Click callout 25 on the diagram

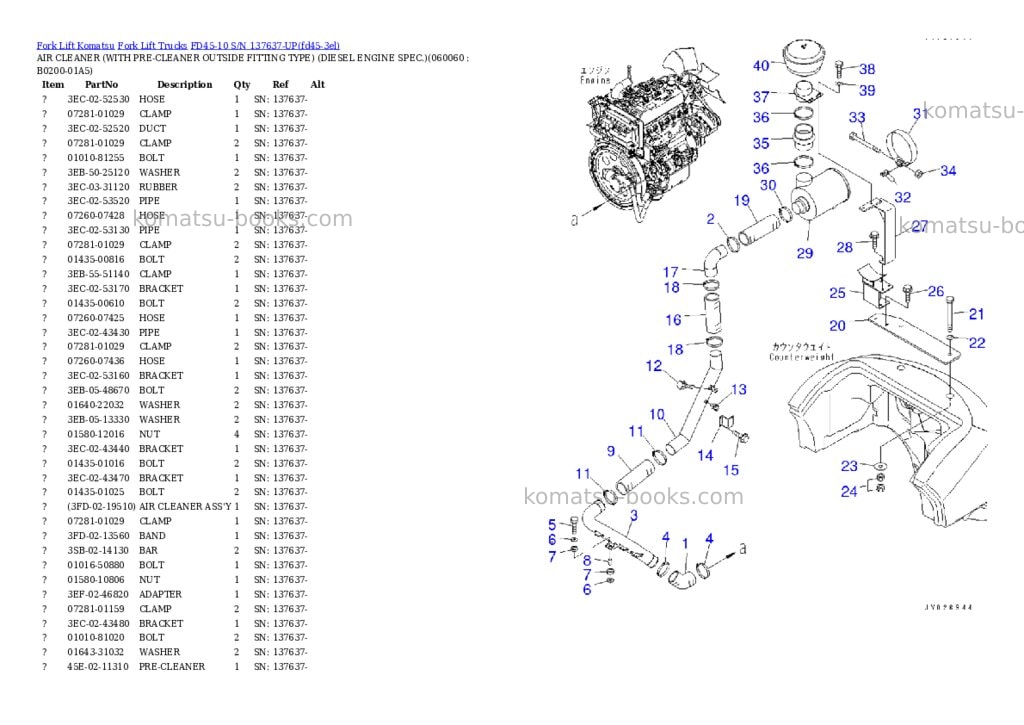point(837,293)
